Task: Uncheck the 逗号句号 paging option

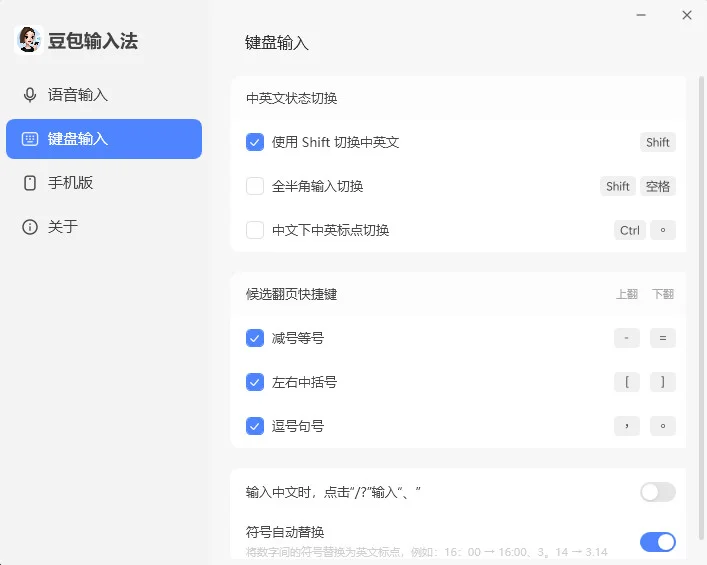Action: tap(255, 426)
